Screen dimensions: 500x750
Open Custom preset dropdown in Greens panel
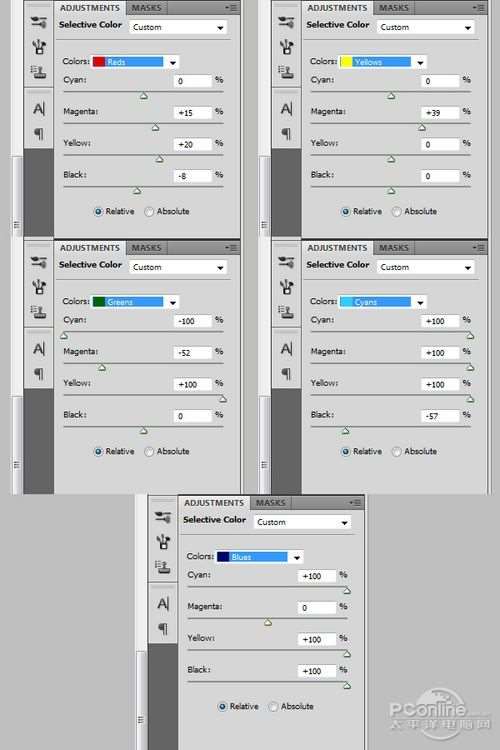(178, 267)
